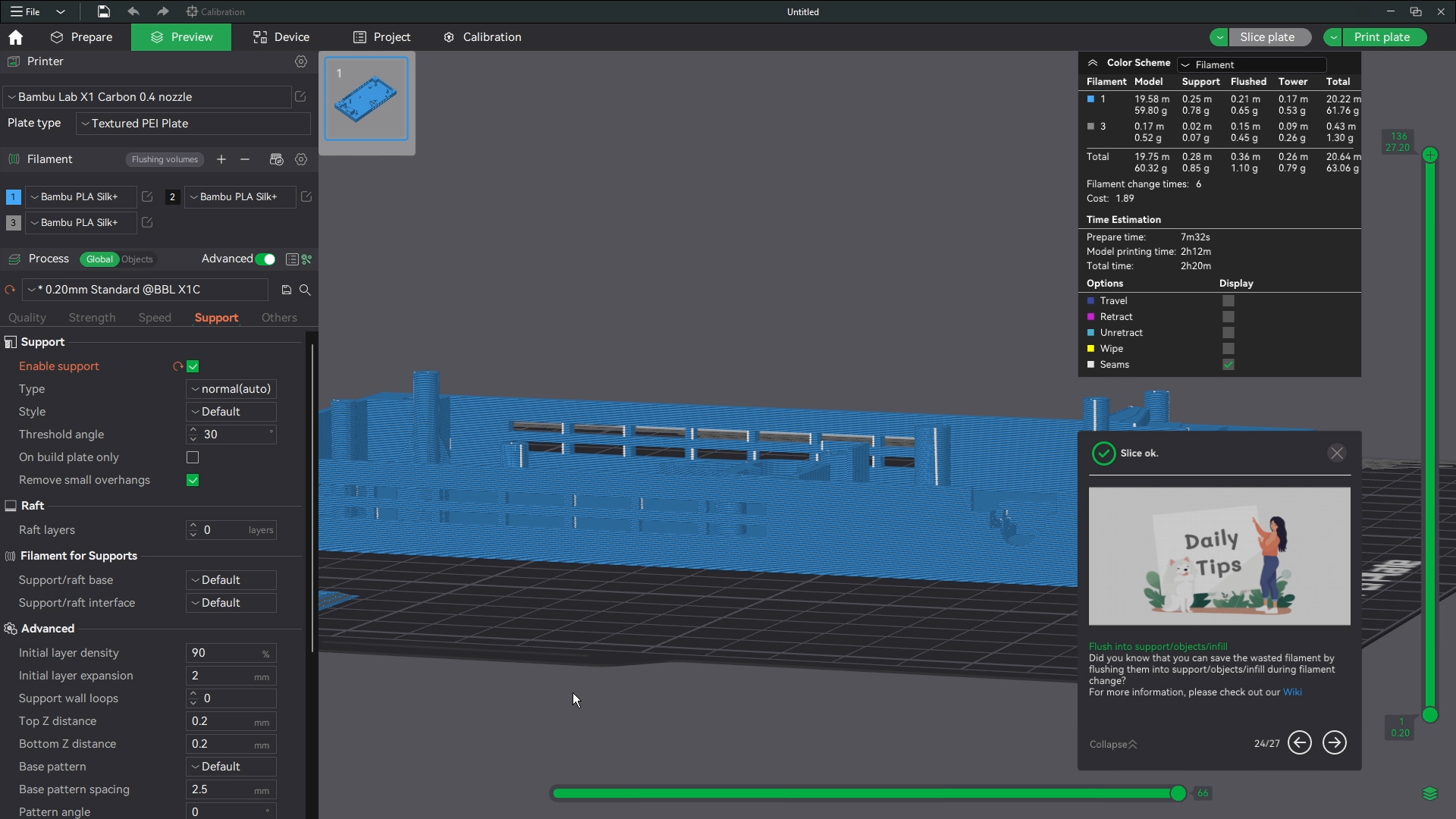The height and width of the screenshot is (819, 1456).
Task: Click the Print plate button
Action: [1382, 37]
